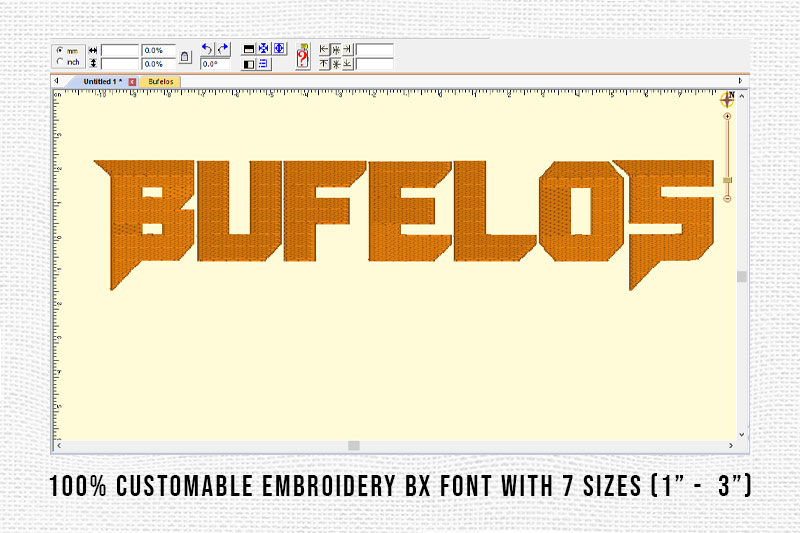Focus the width value input field
The width and height of the screenshot is (800, 533).
[x=120, y=50]
